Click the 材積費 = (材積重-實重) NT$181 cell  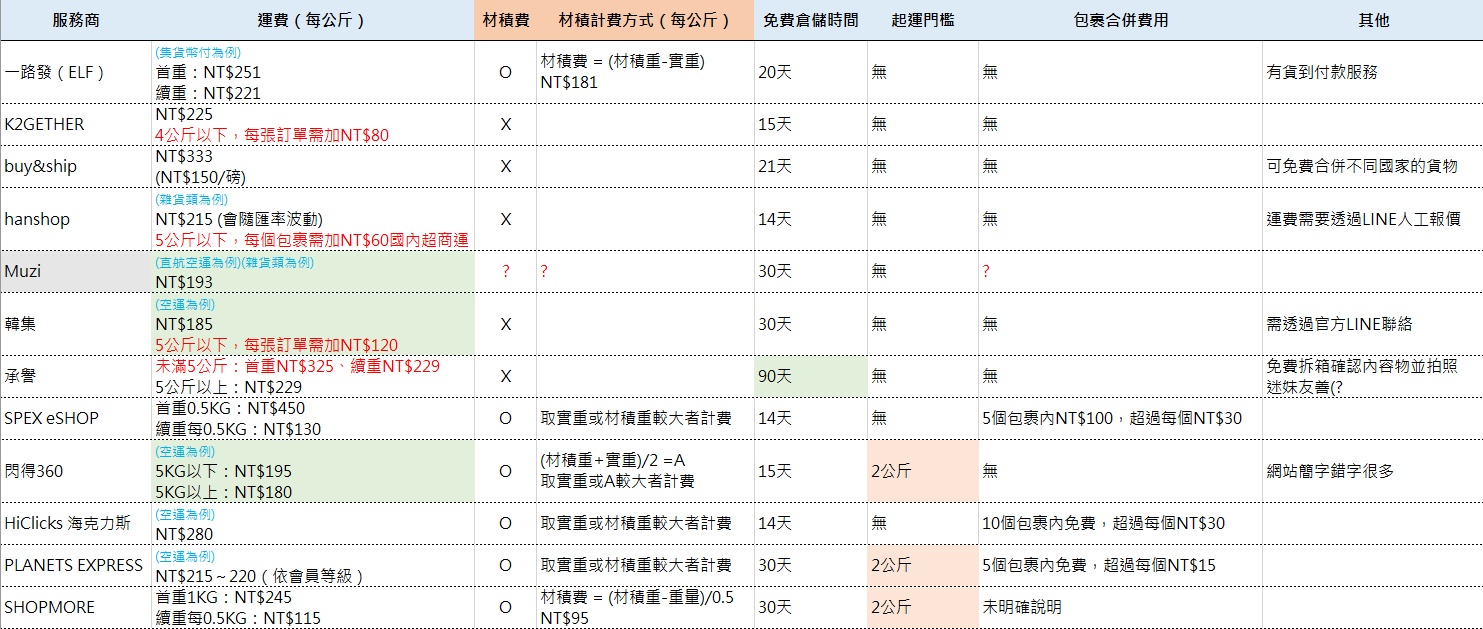click(x=645, y=72)
